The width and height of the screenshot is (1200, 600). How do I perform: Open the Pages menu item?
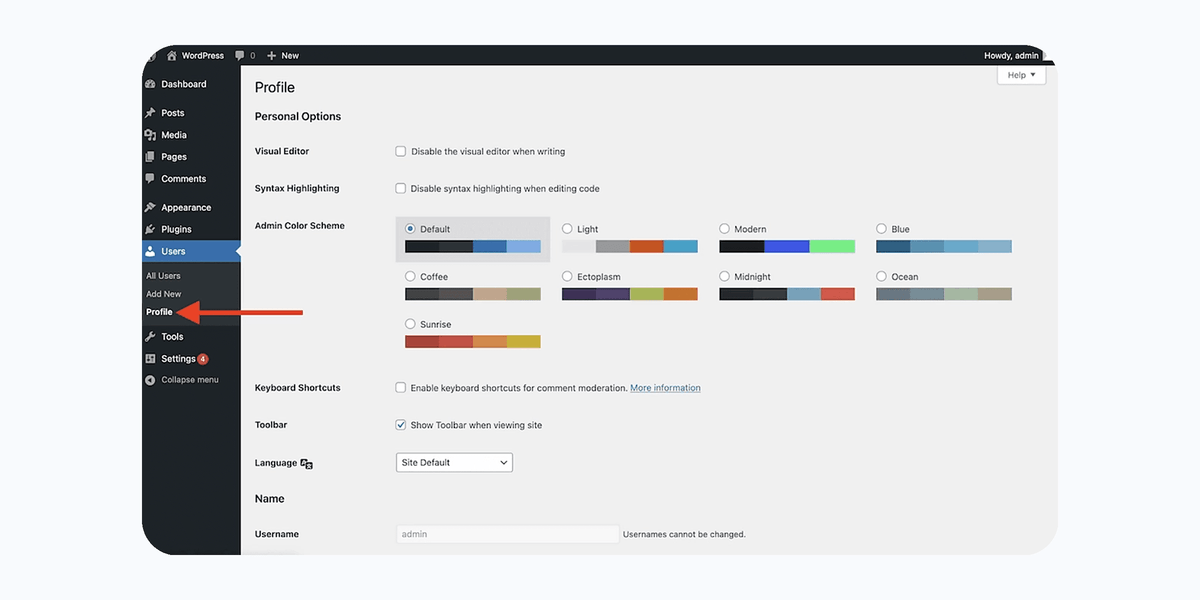point(174,157)
